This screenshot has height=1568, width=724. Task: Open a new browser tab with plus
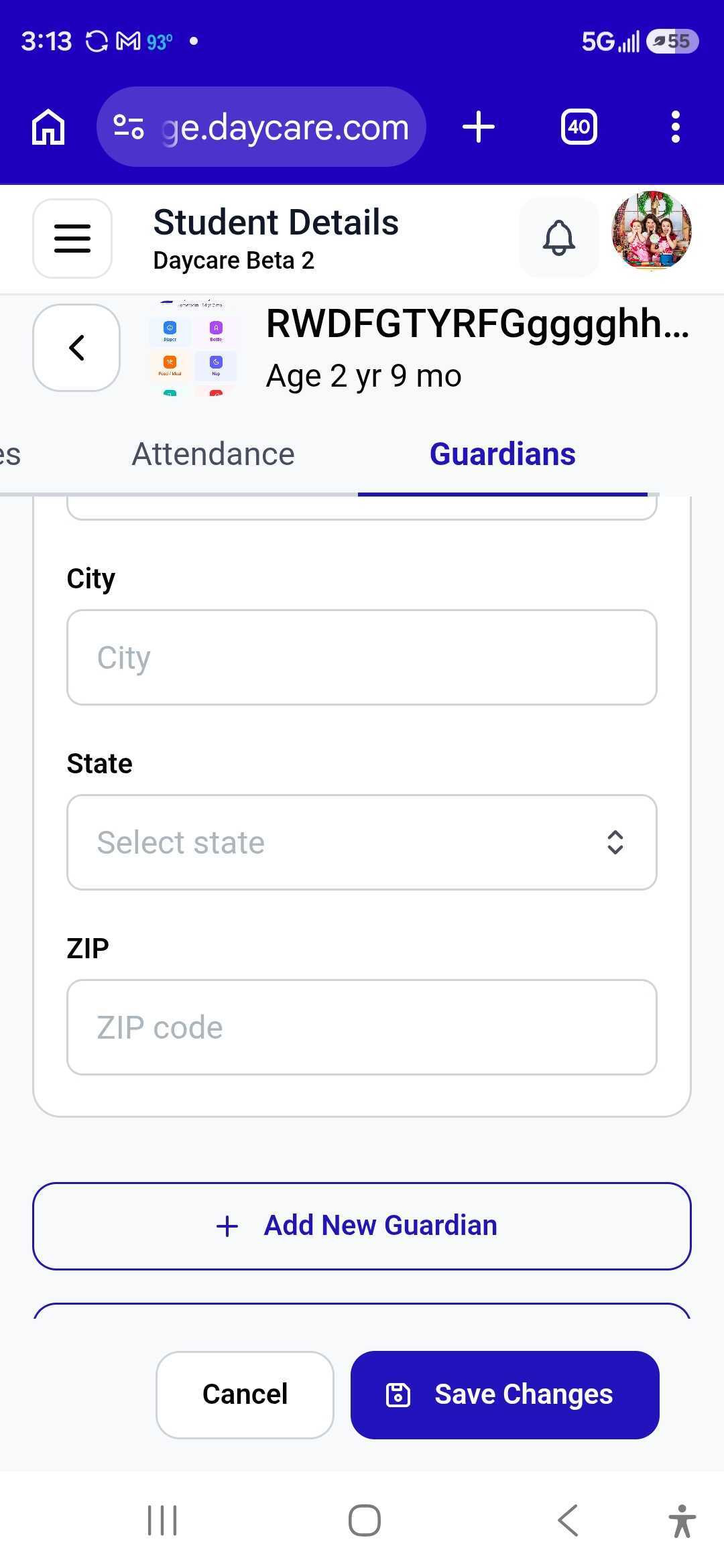pyautogui.click(x=479, y=127)
